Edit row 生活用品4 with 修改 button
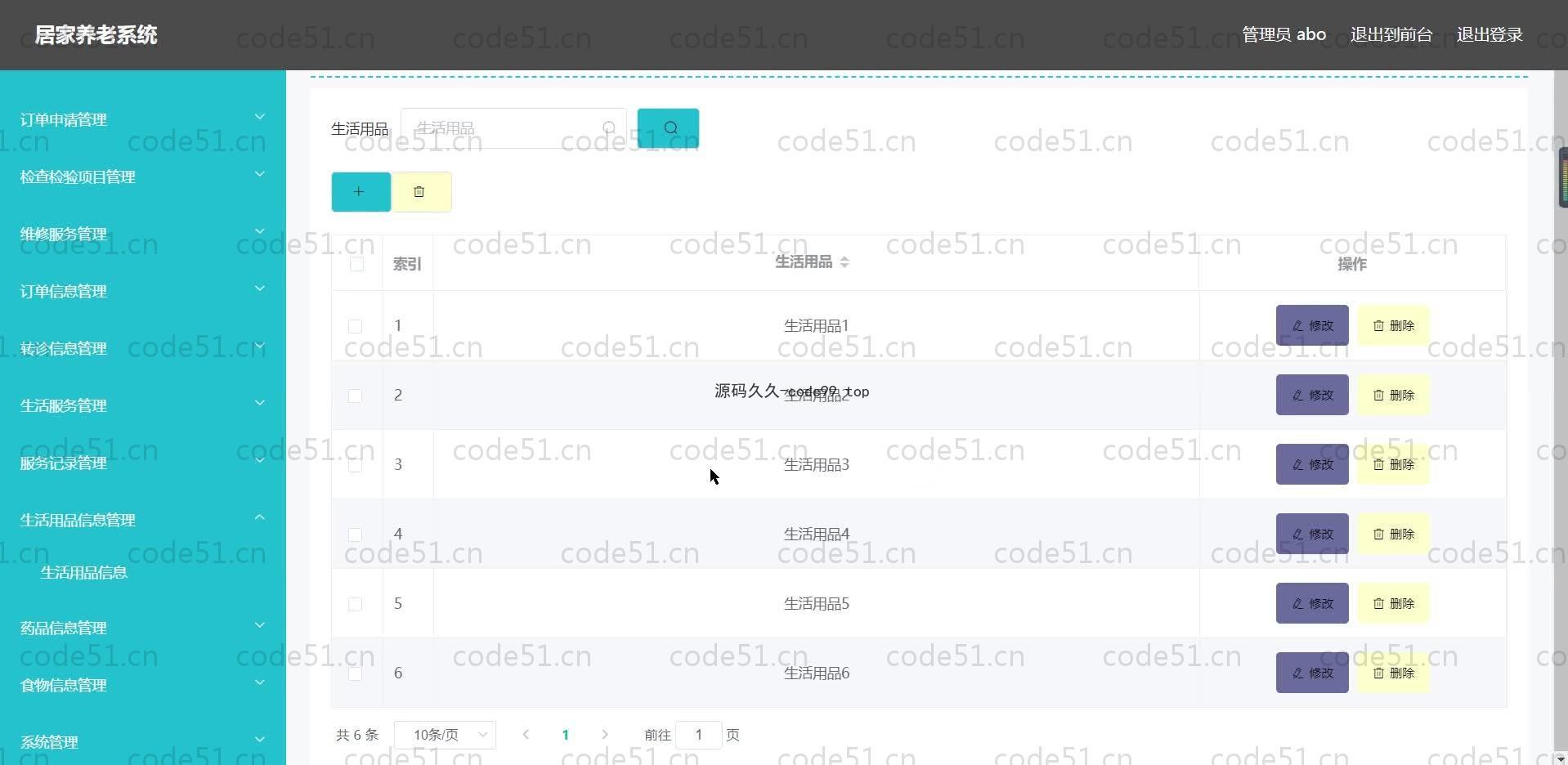Image resolution: width=1568 pixels, height=765 pixels. click(x=1312, y=534)
